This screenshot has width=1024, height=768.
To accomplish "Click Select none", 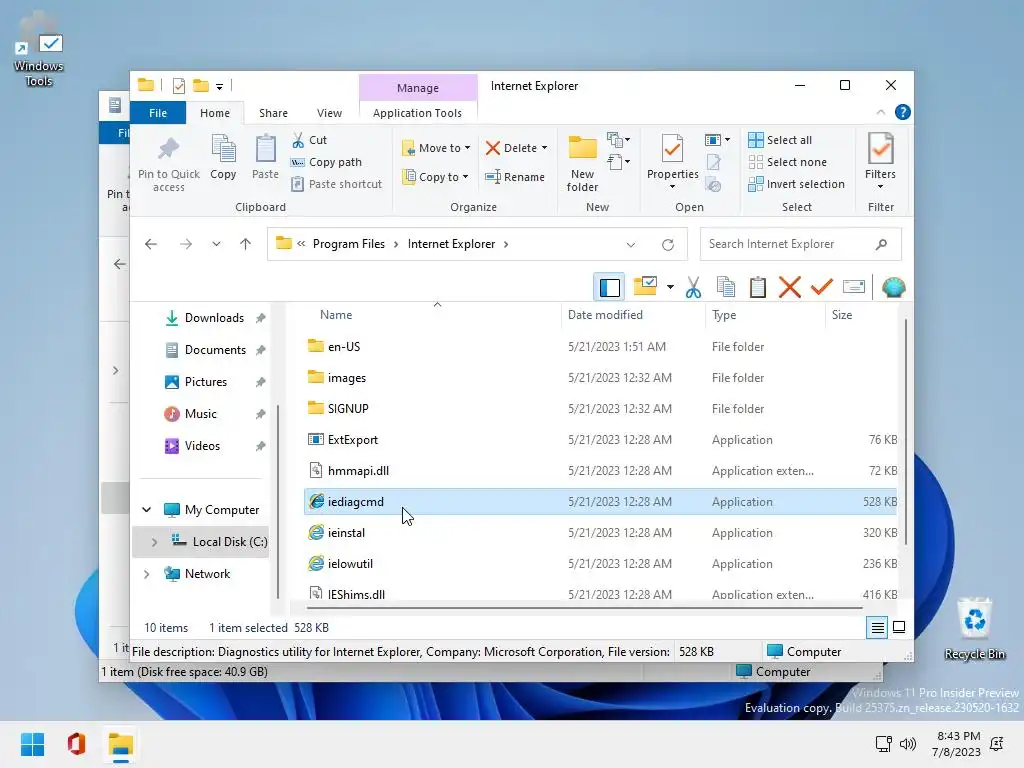I will (x=787, y=162).
